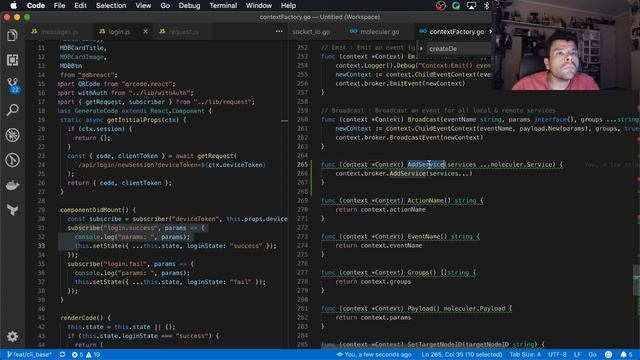Open the File menu
Viewport: 640px width, 360px height.
[x=59, y=6]
